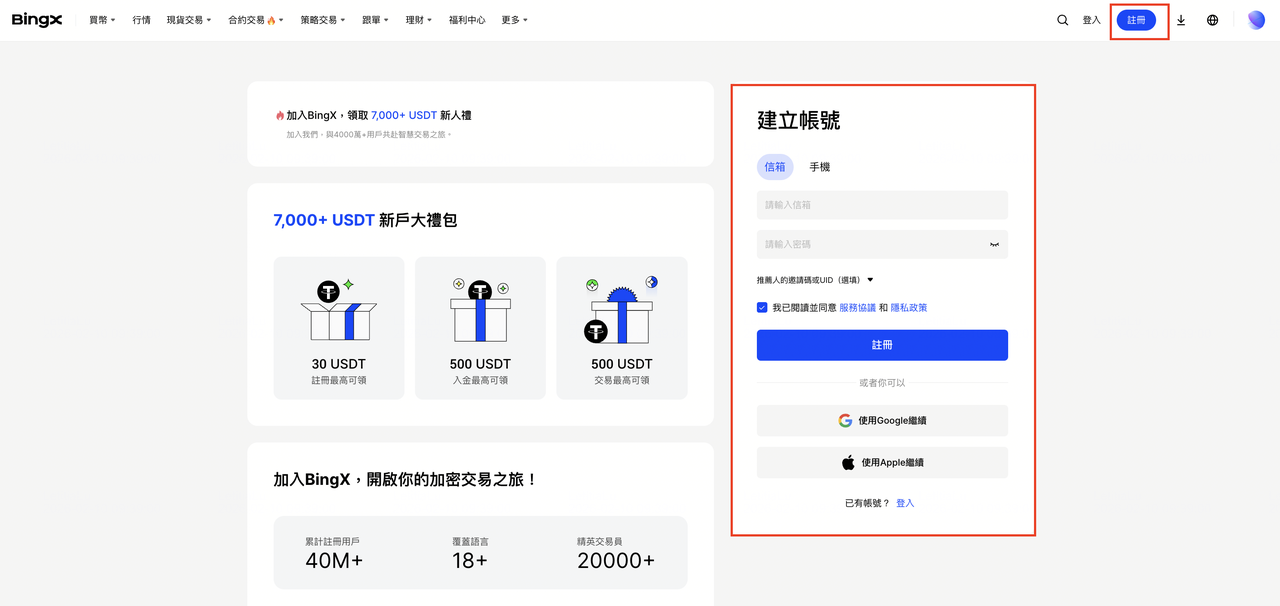Toggle password visibility eye icon
Screen dimensions: 1280x606
(x=994, y=245)
